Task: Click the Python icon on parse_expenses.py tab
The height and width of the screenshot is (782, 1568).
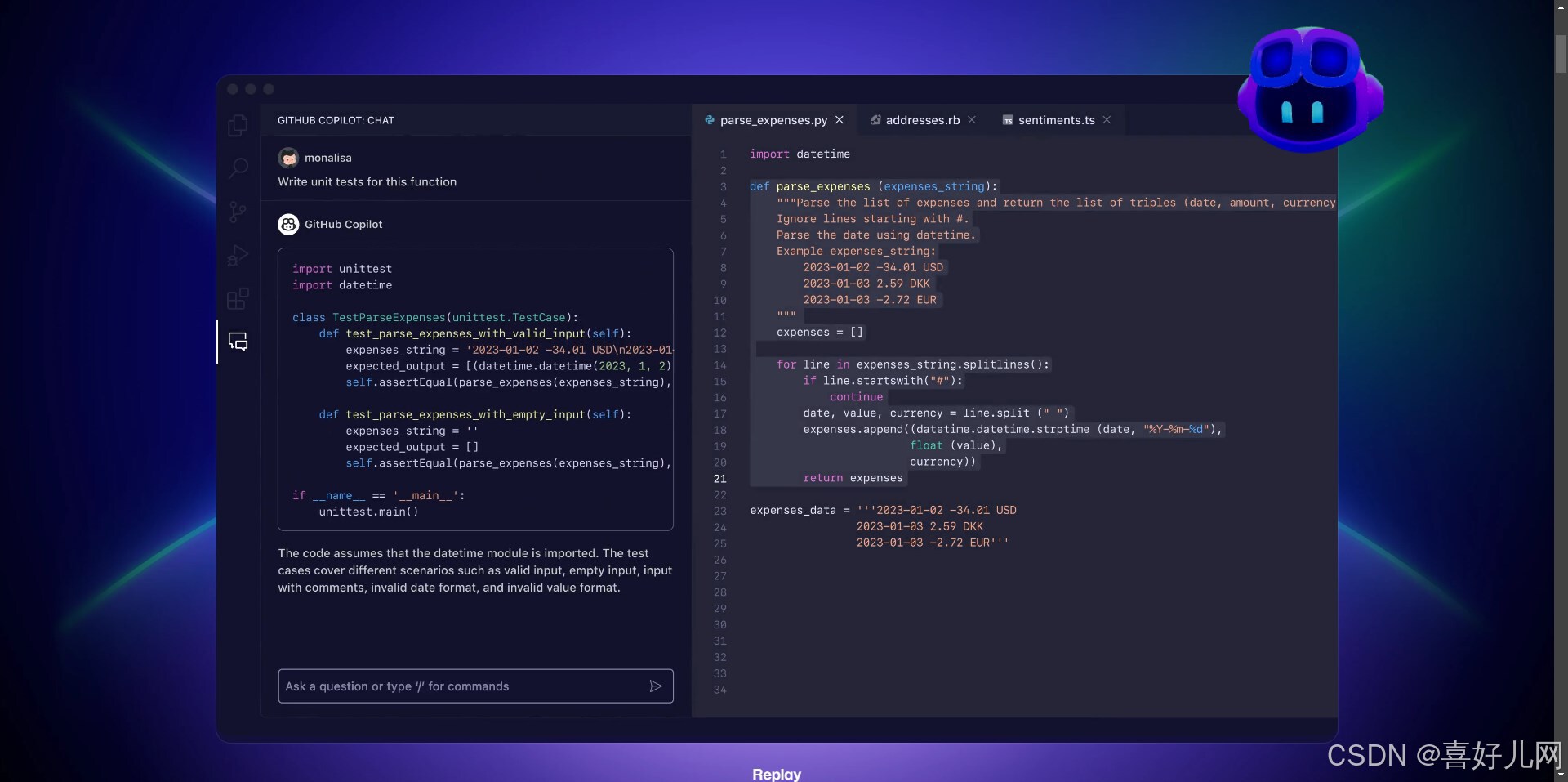Action: [x=710, y=120]
